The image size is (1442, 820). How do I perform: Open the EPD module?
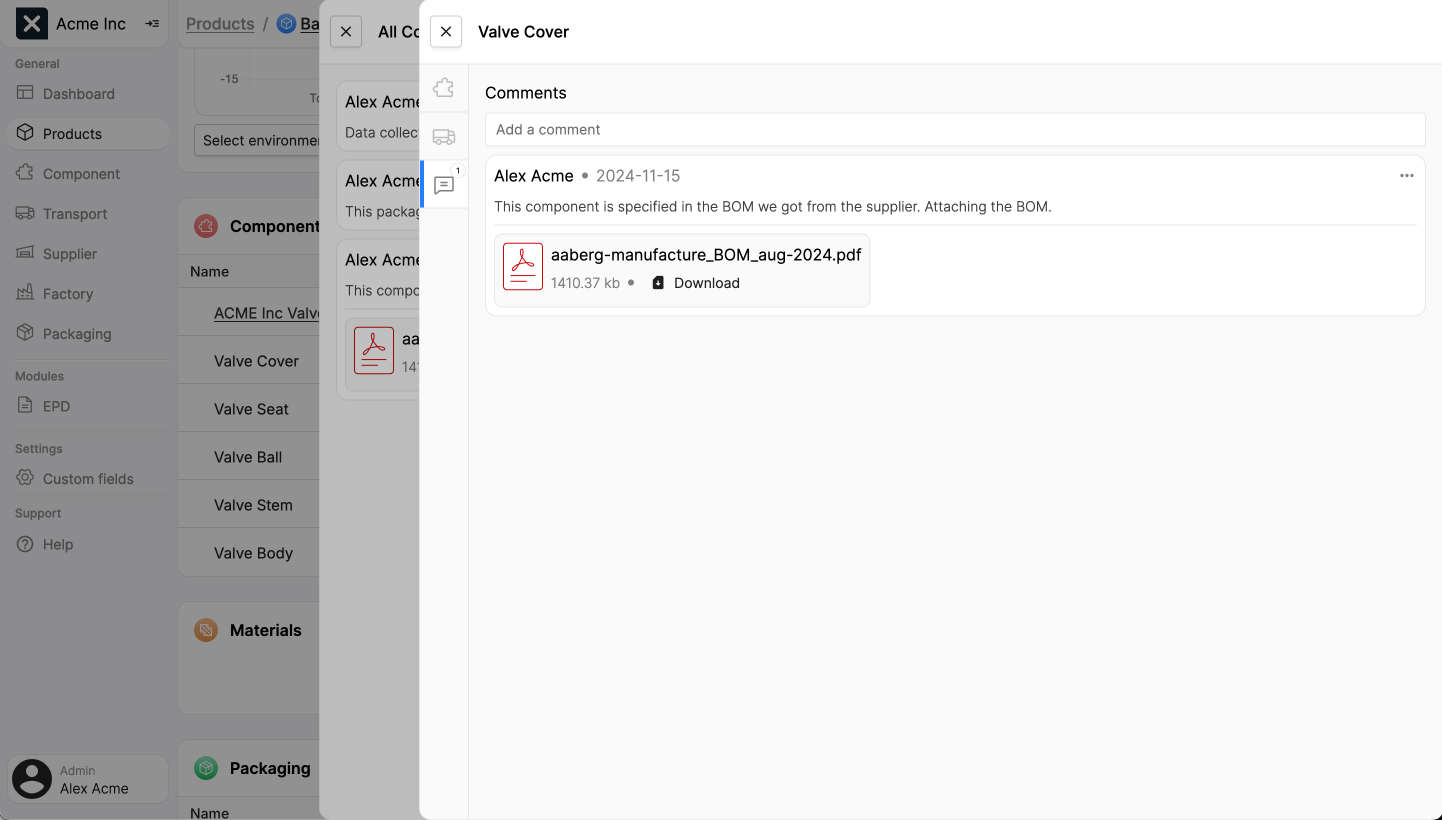tap(56, 406)
